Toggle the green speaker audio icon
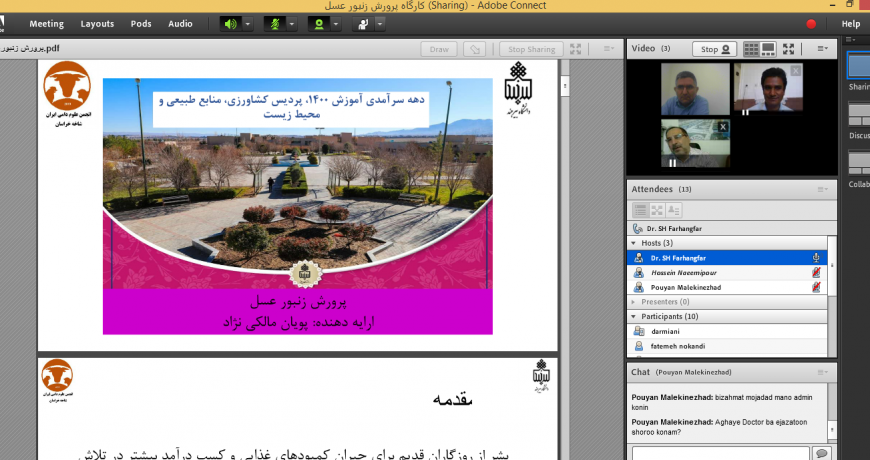Screen dimensions: 870x460 231,24
